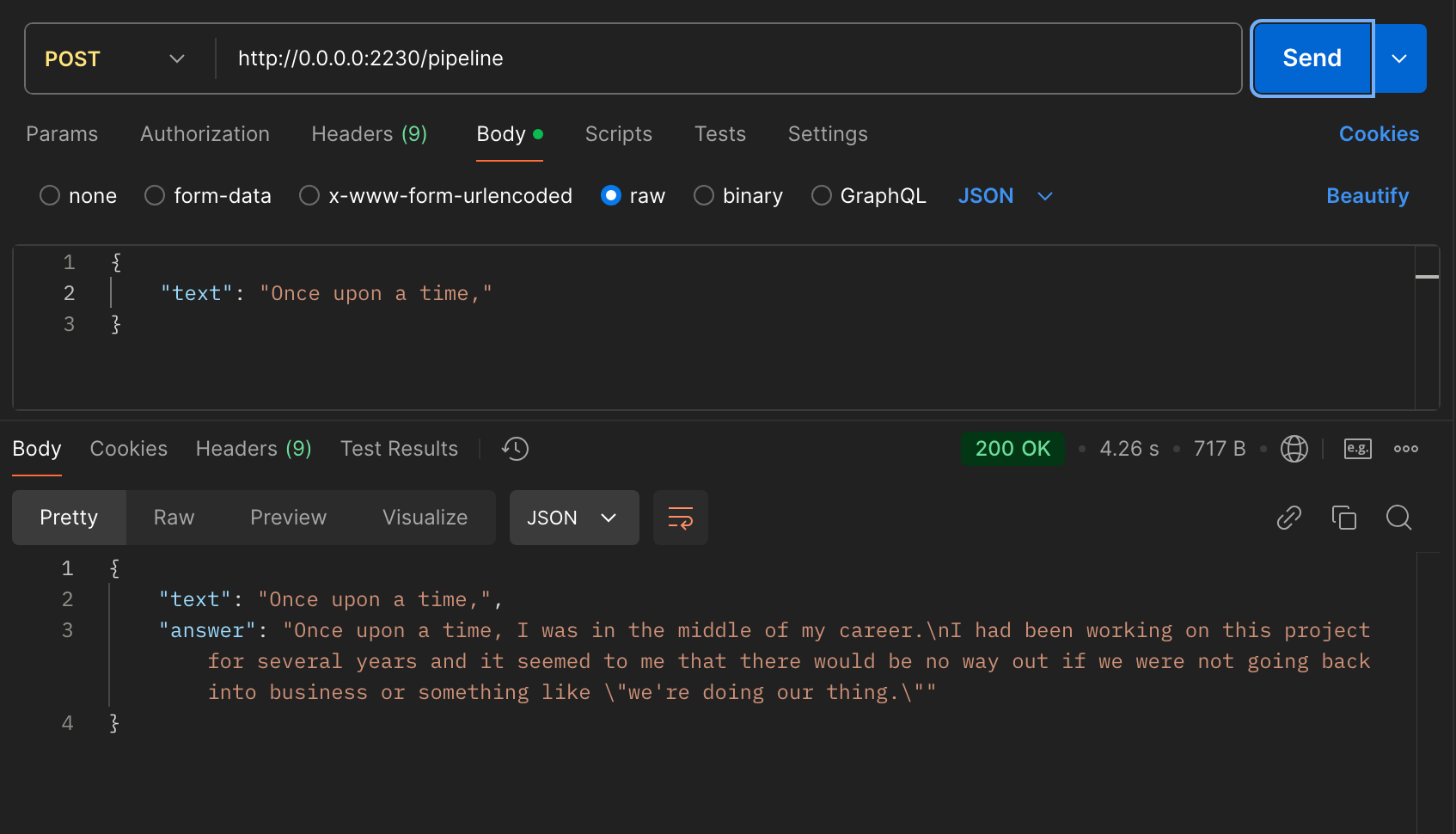The width and height of the screenshot is (1456, 834).
Task: Toggle the response line wrap icon
Action: click(681, 518)
